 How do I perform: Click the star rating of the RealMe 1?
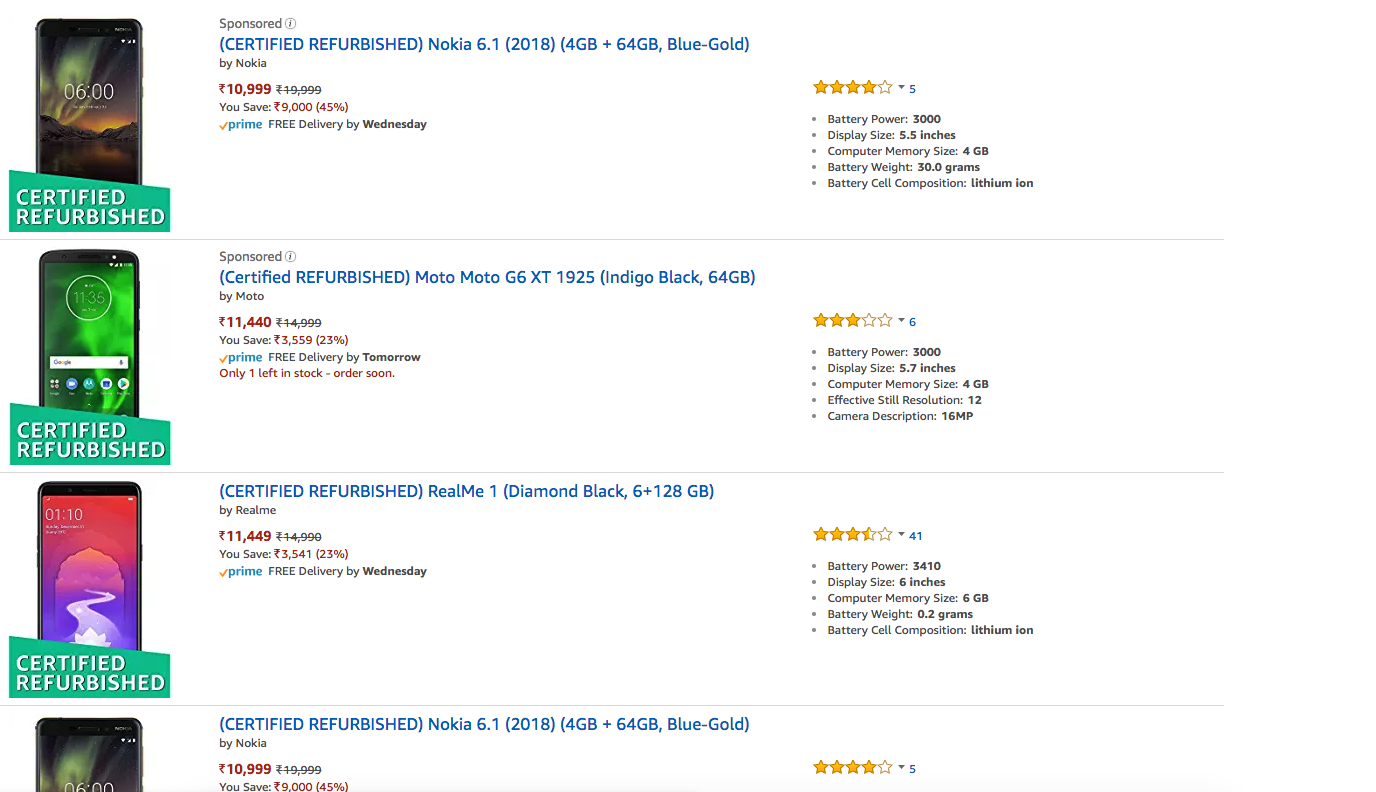pos(852,535)
